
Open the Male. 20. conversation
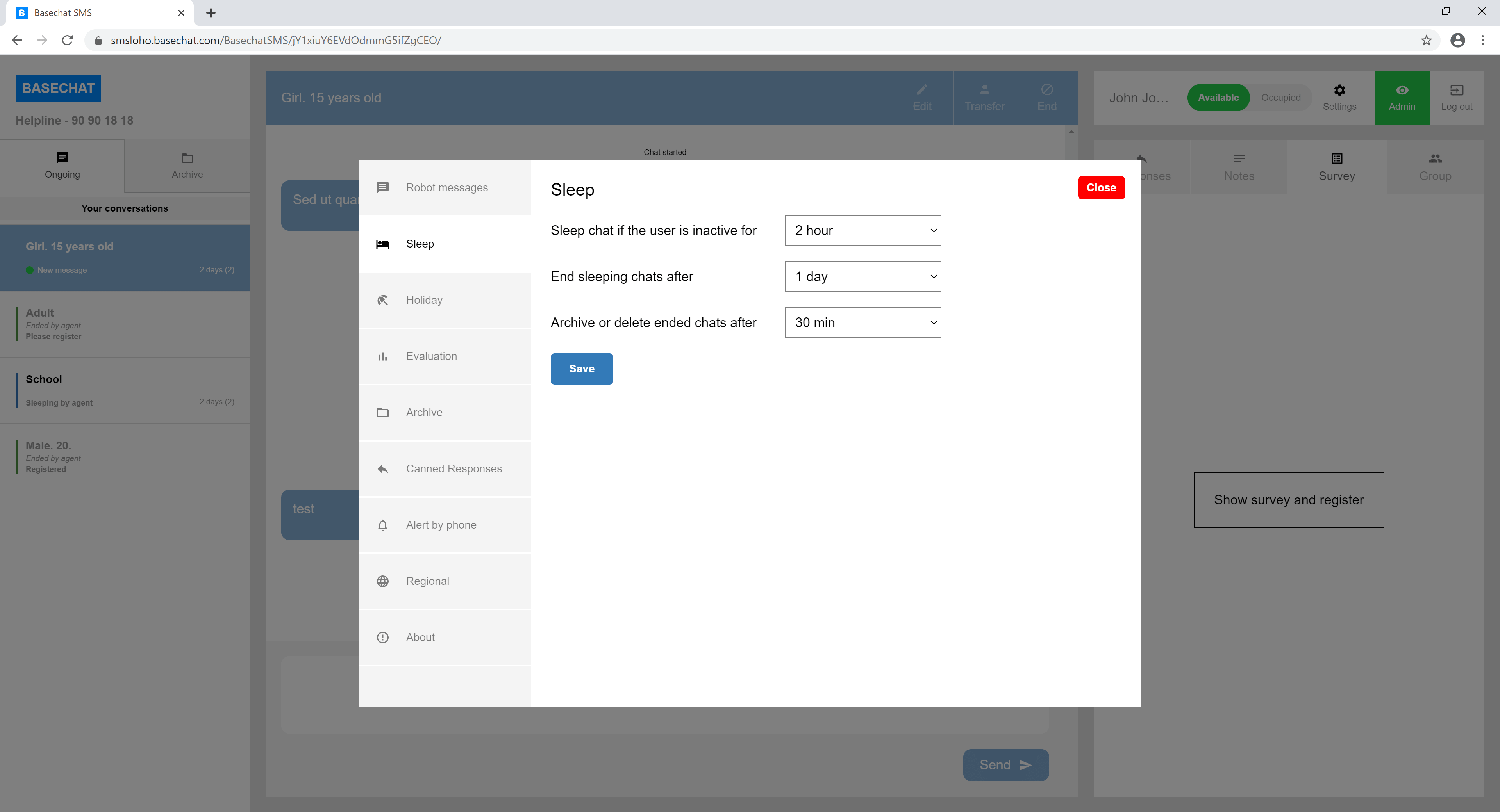[x=125, y=457]
